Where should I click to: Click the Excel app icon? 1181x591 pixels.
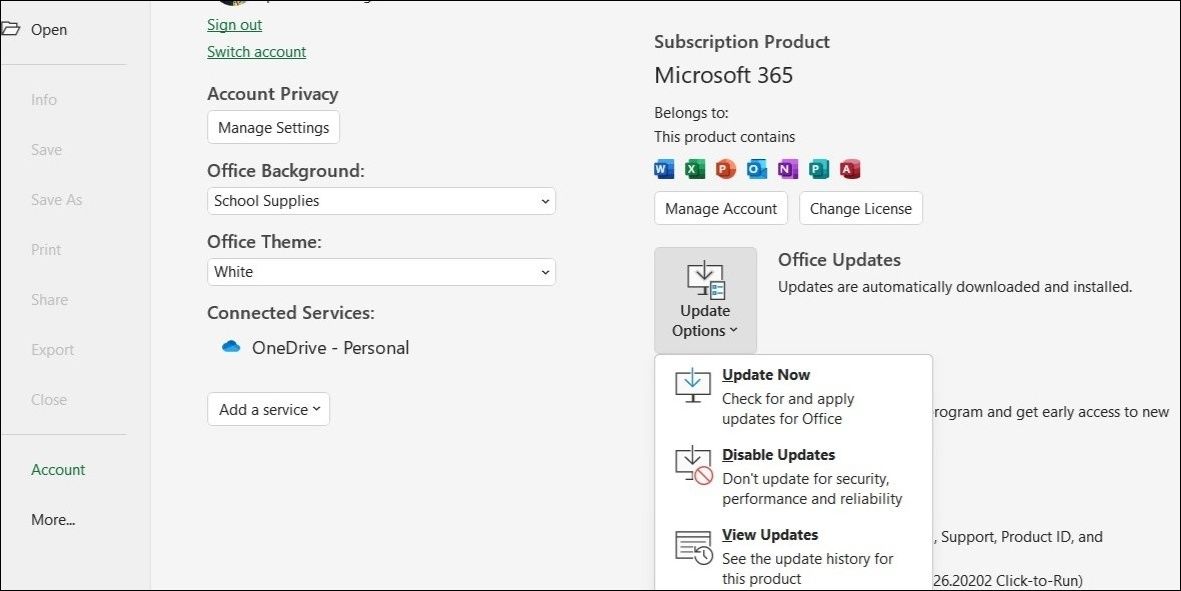[x=694, y=169]
